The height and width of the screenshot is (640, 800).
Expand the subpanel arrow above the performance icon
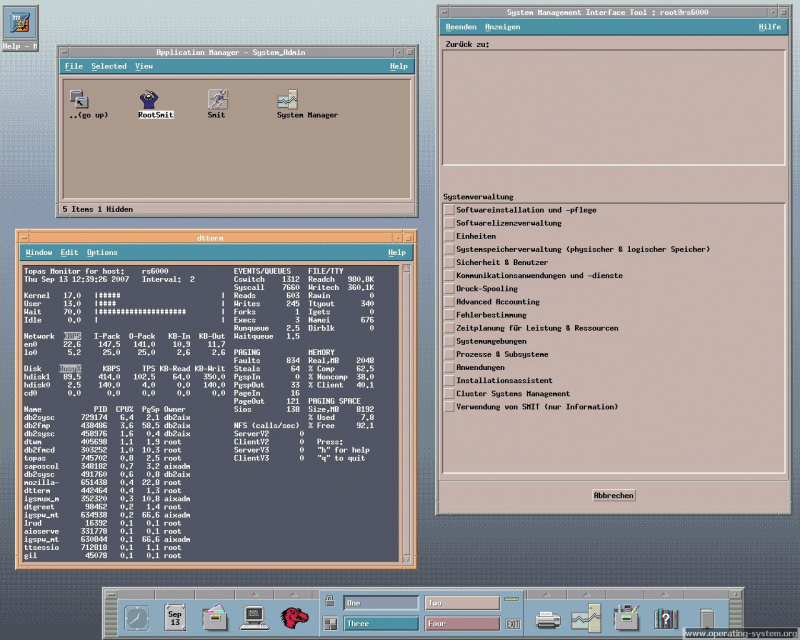click(x=586, y=594)
